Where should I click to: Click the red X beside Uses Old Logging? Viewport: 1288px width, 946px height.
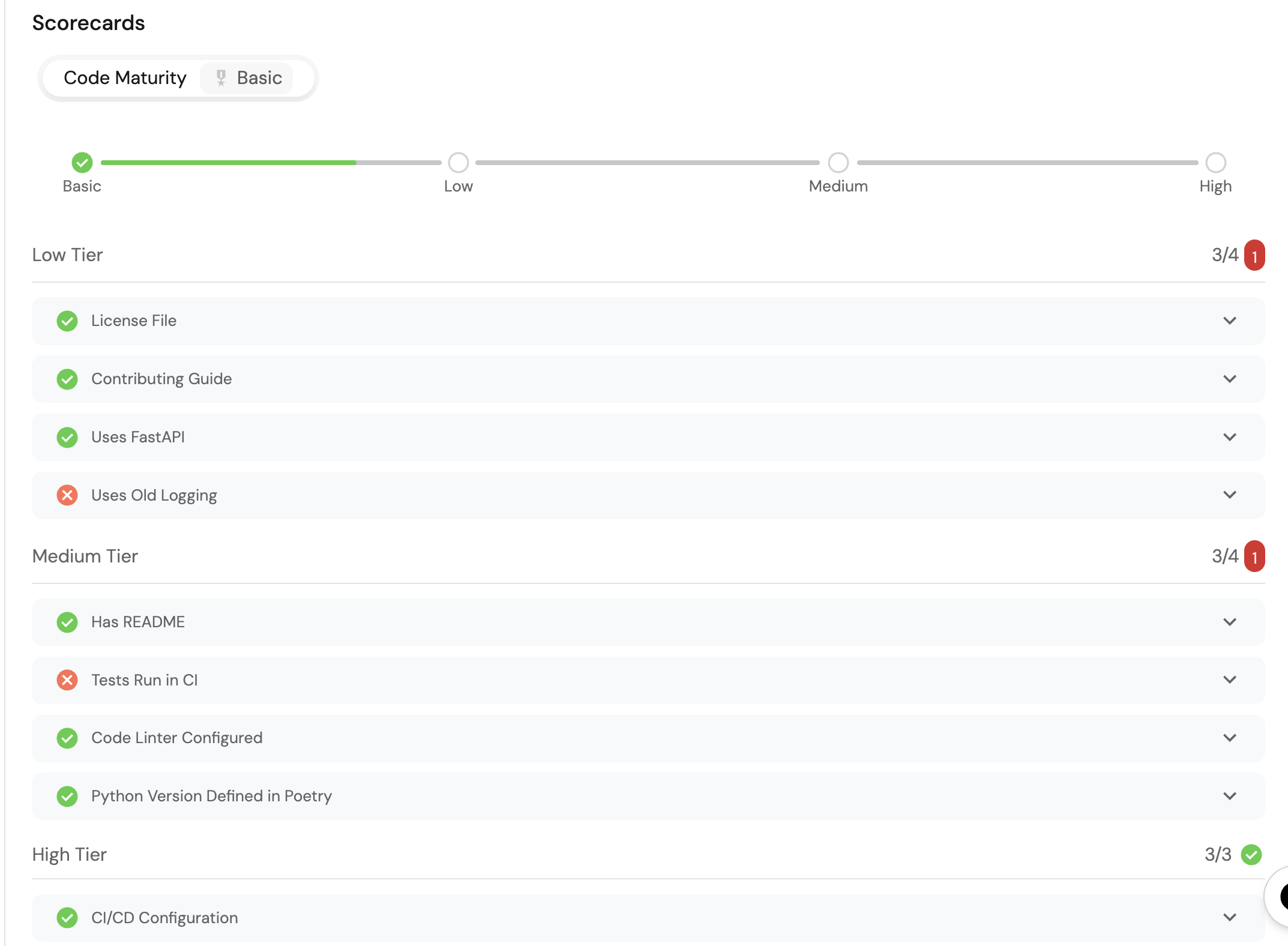tap(67, 495)
